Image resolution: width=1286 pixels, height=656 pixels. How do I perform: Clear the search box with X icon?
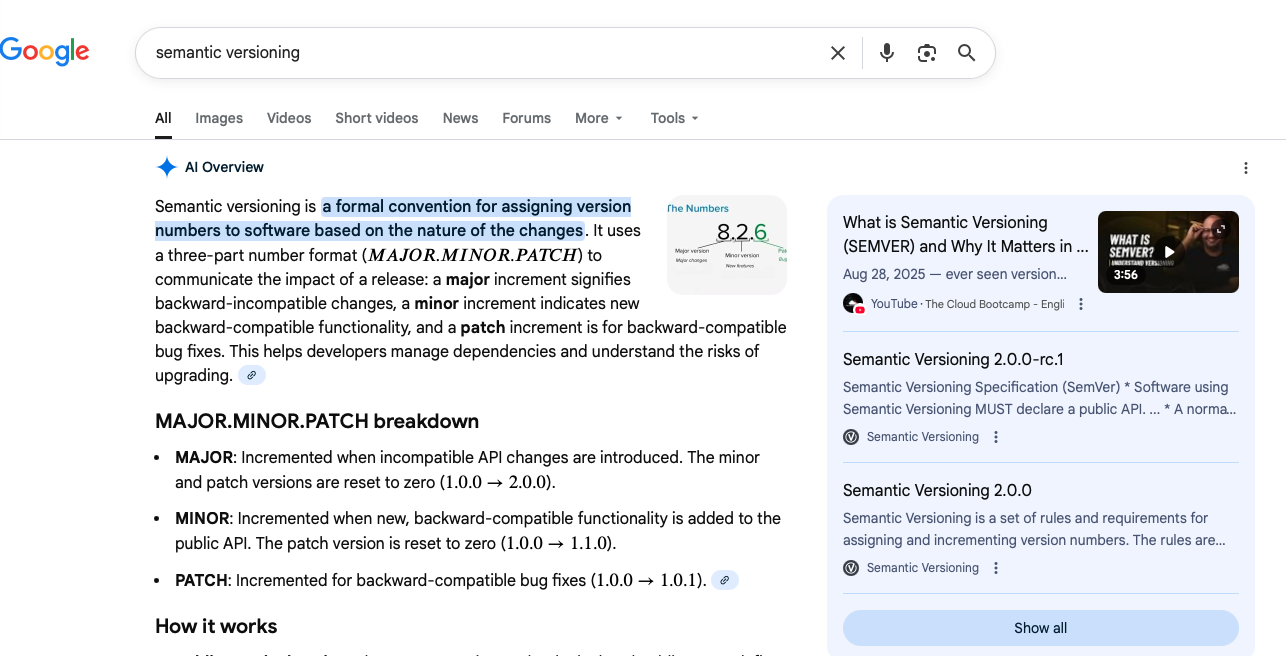(x=838, y=53)
